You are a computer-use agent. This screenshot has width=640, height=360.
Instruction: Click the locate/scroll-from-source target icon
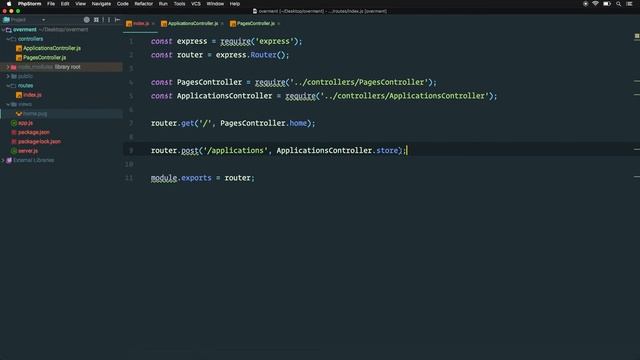(87, 20)
